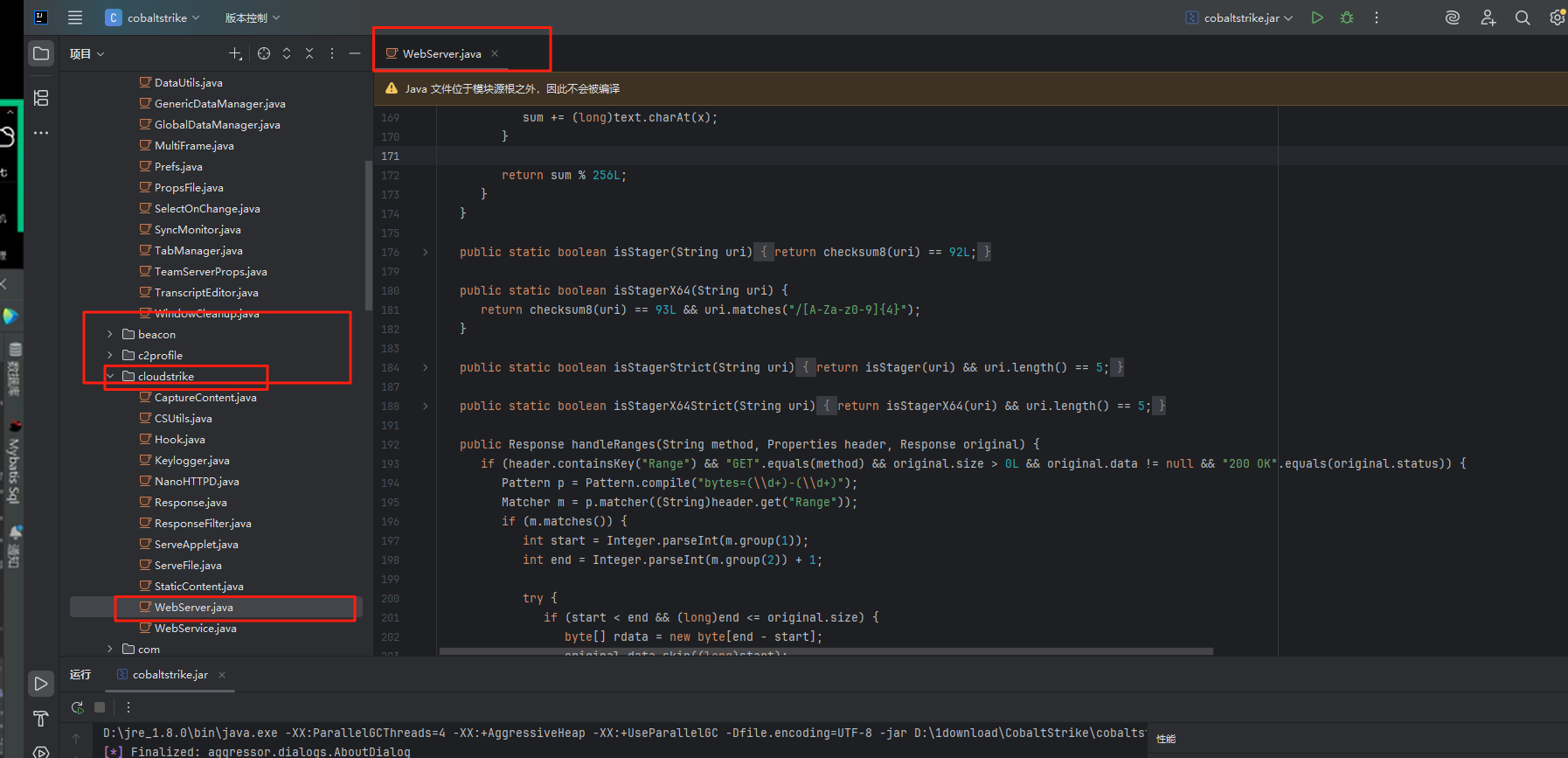This screenshot has width=1568, height=758.
Task: Open WebService.java file
Action: [195, 628]
